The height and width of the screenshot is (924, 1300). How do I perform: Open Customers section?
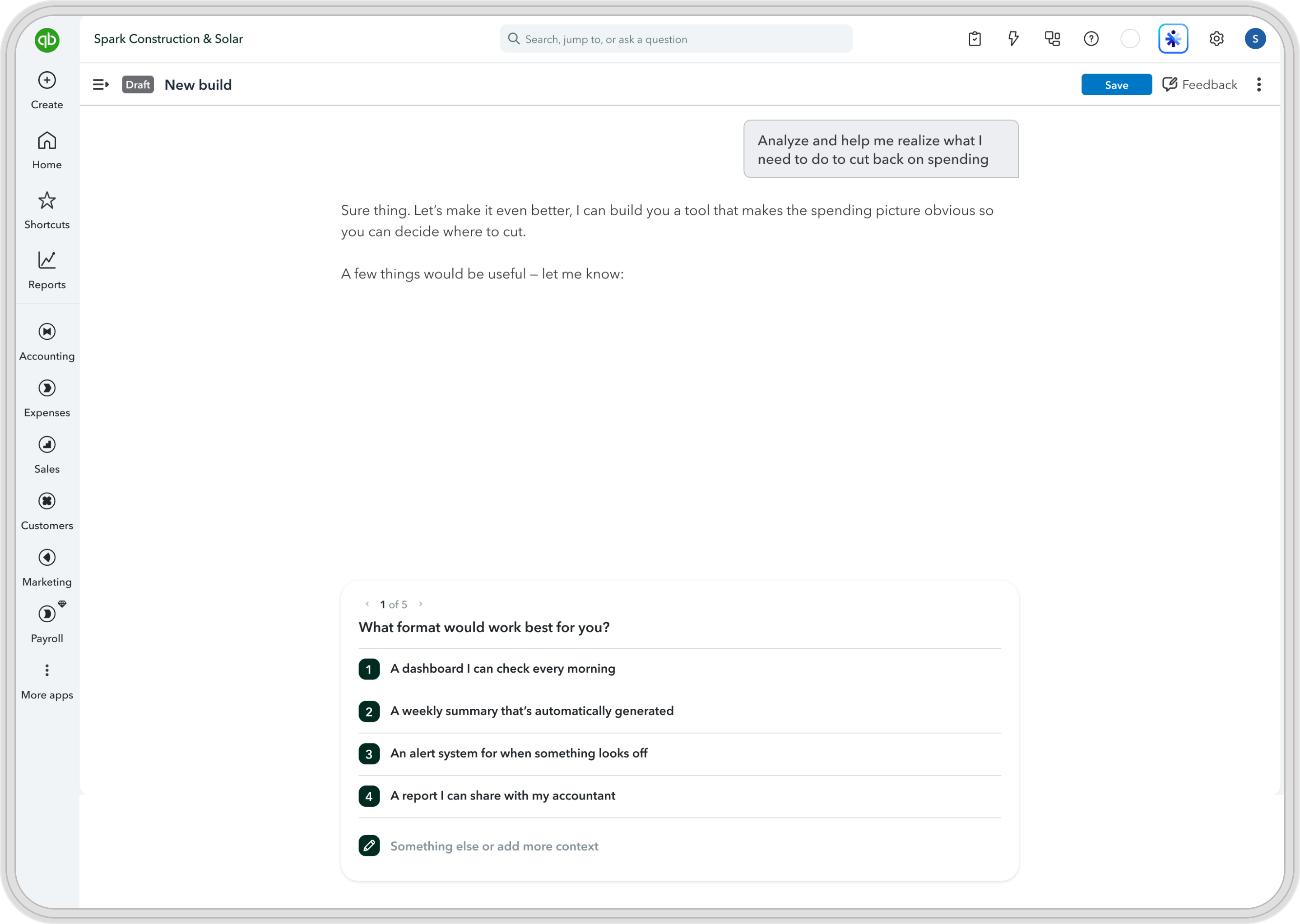[x=46, y=512]
